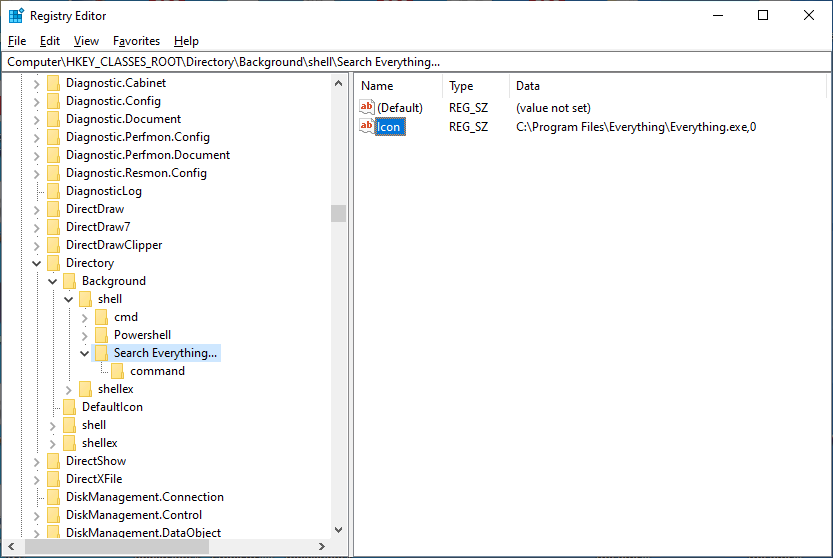Click the tree scroll-down arrow

338,530
